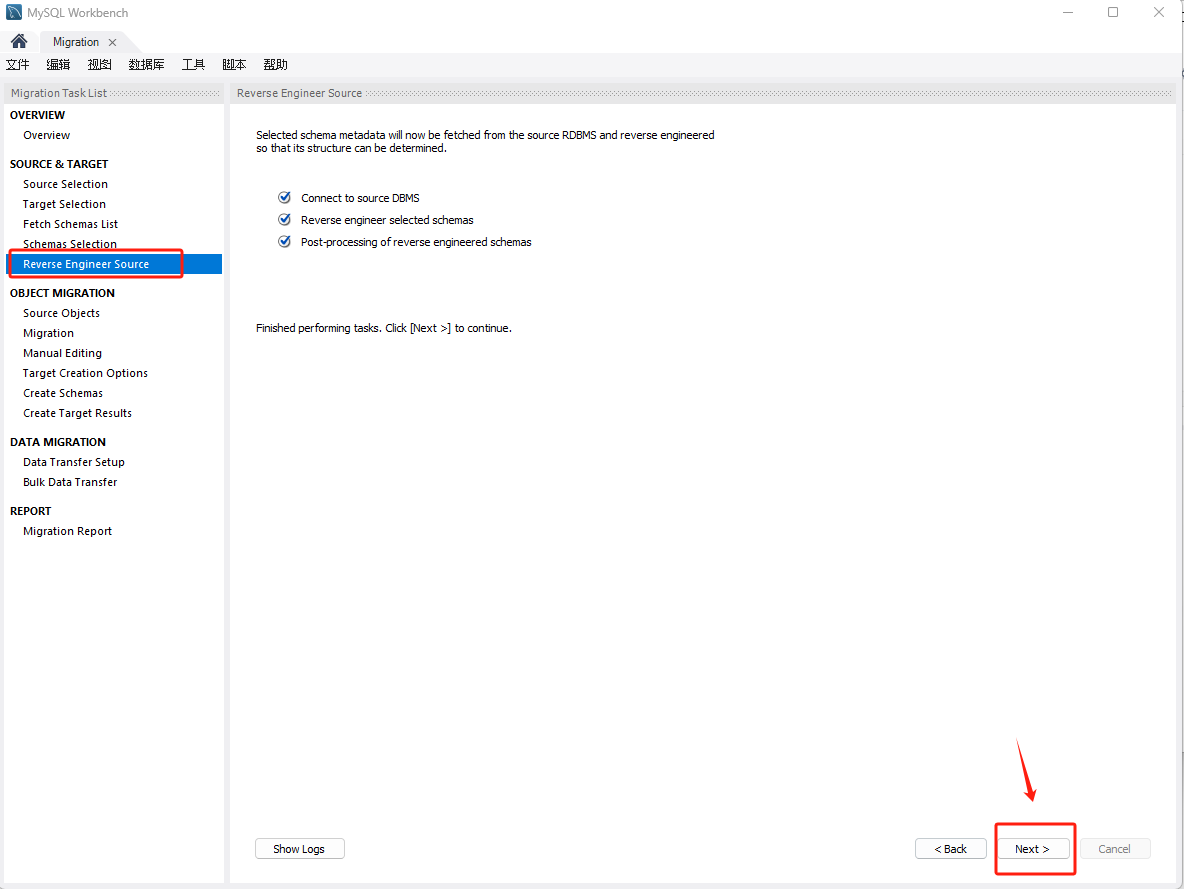Click the Reverse Engineer Source page title
The image size is (1184, 889).
tap(300, 93)
